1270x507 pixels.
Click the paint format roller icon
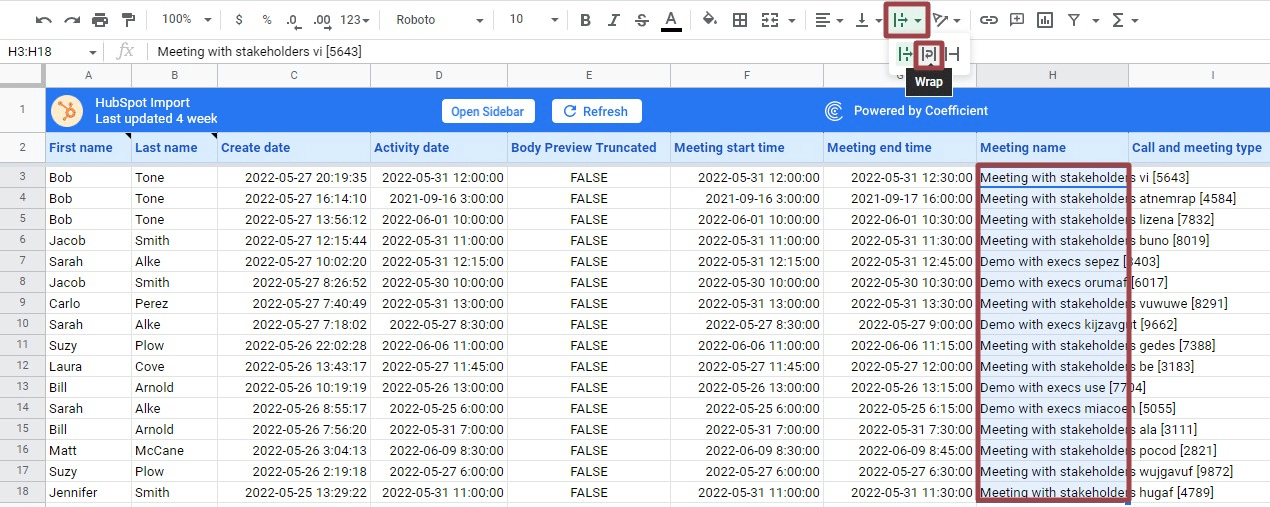click(x=128, y=19)
